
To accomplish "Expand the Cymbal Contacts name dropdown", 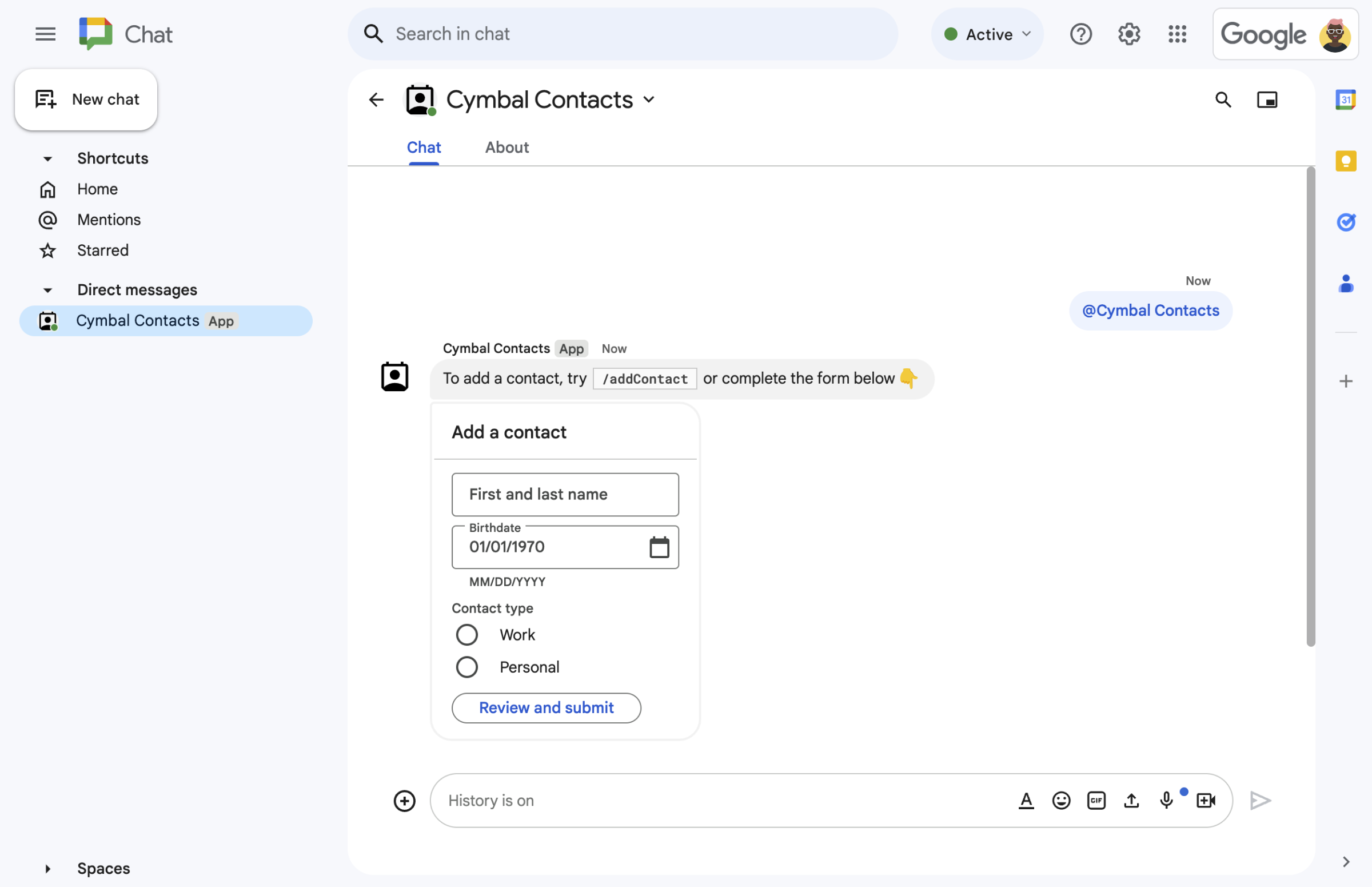I will pos(651,99).
